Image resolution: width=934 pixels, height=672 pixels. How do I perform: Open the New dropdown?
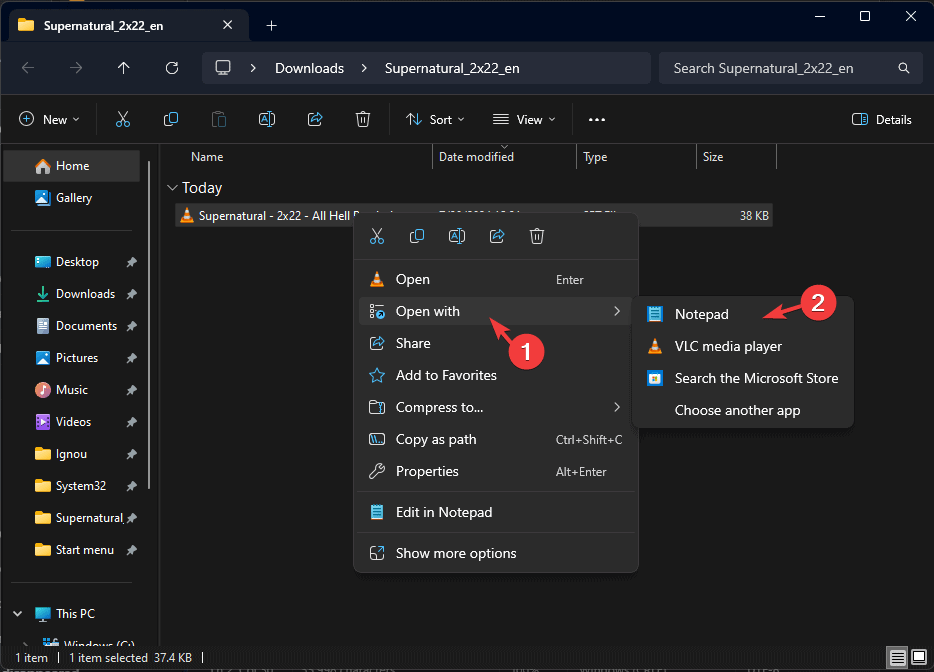49,119
